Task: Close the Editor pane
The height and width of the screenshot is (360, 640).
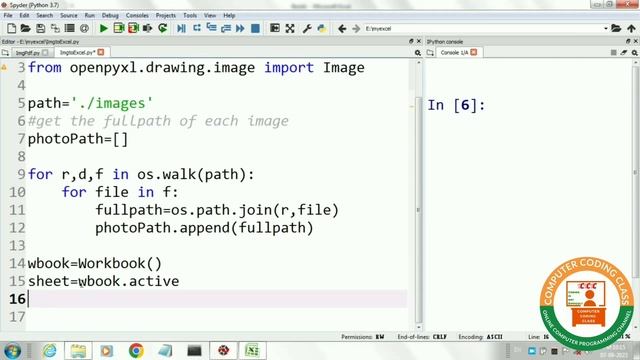Action: tap(418, 41)
